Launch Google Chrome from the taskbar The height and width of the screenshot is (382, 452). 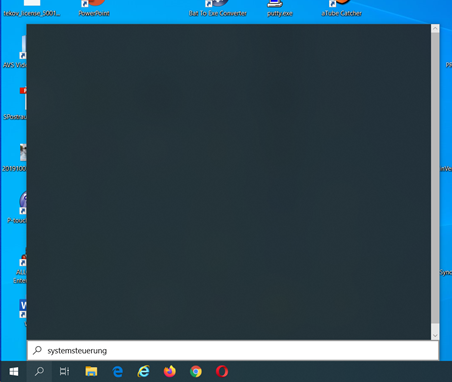pyautogui.click(x=196, y=371)
